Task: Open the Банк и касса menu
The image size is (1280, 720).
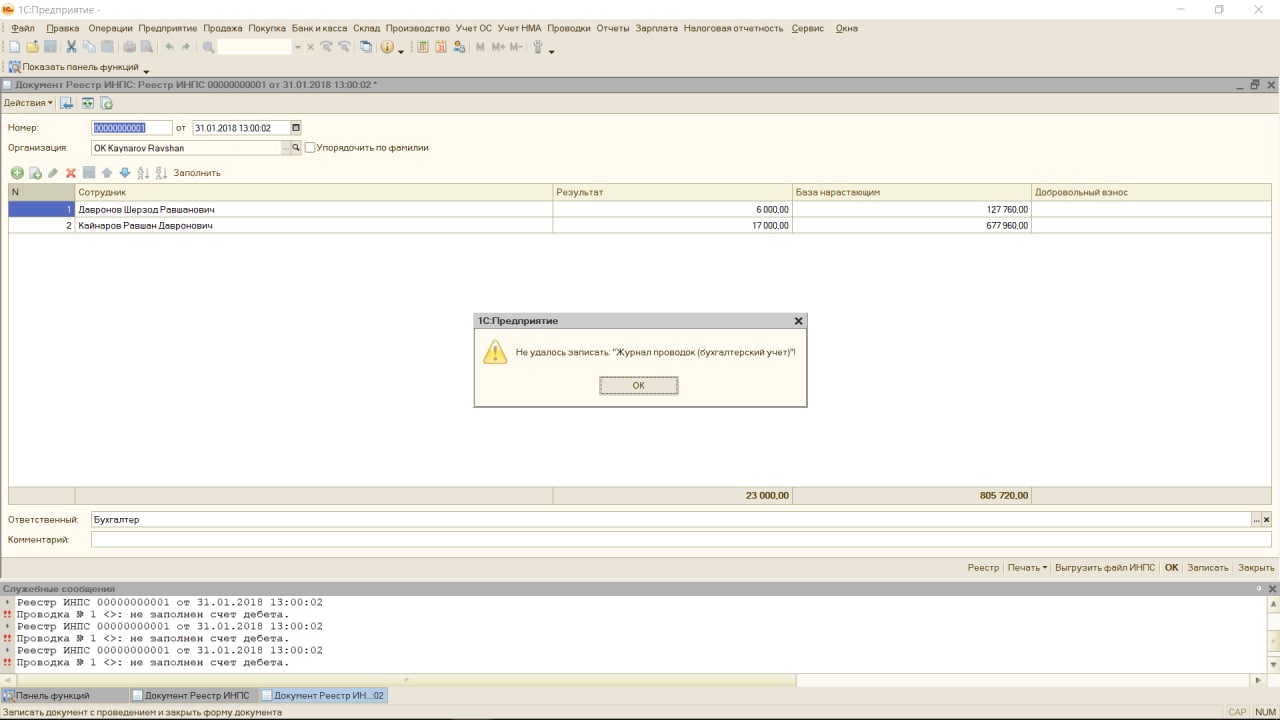Action: pyautogui.click(x=319, y=28)
